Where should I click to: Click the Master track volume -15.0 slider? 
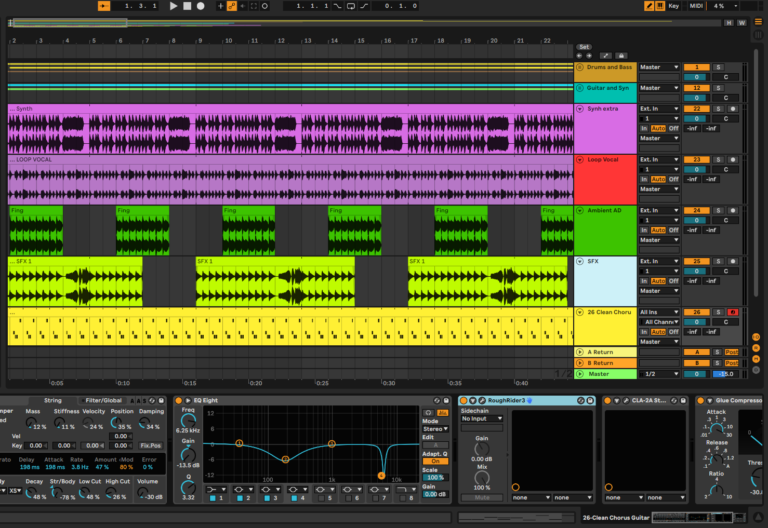(x=725, y=374)
